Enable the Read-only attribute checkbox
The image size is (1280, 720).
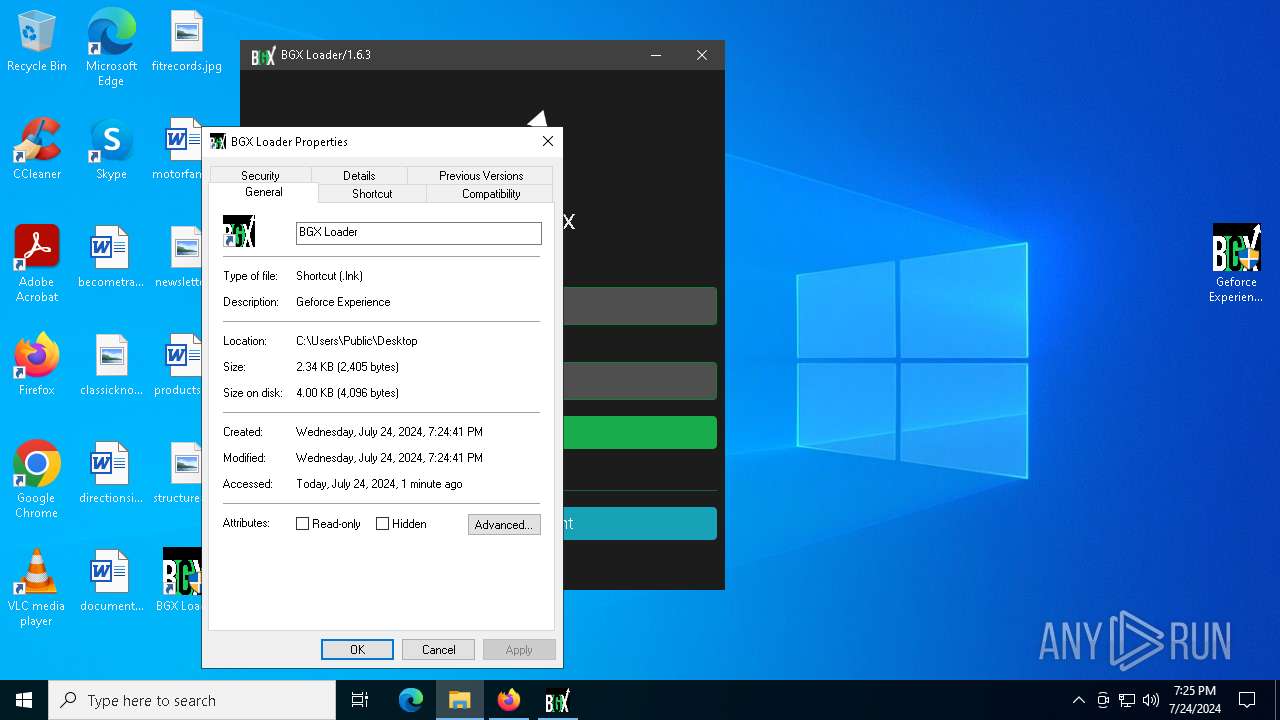tap(303, 524)
